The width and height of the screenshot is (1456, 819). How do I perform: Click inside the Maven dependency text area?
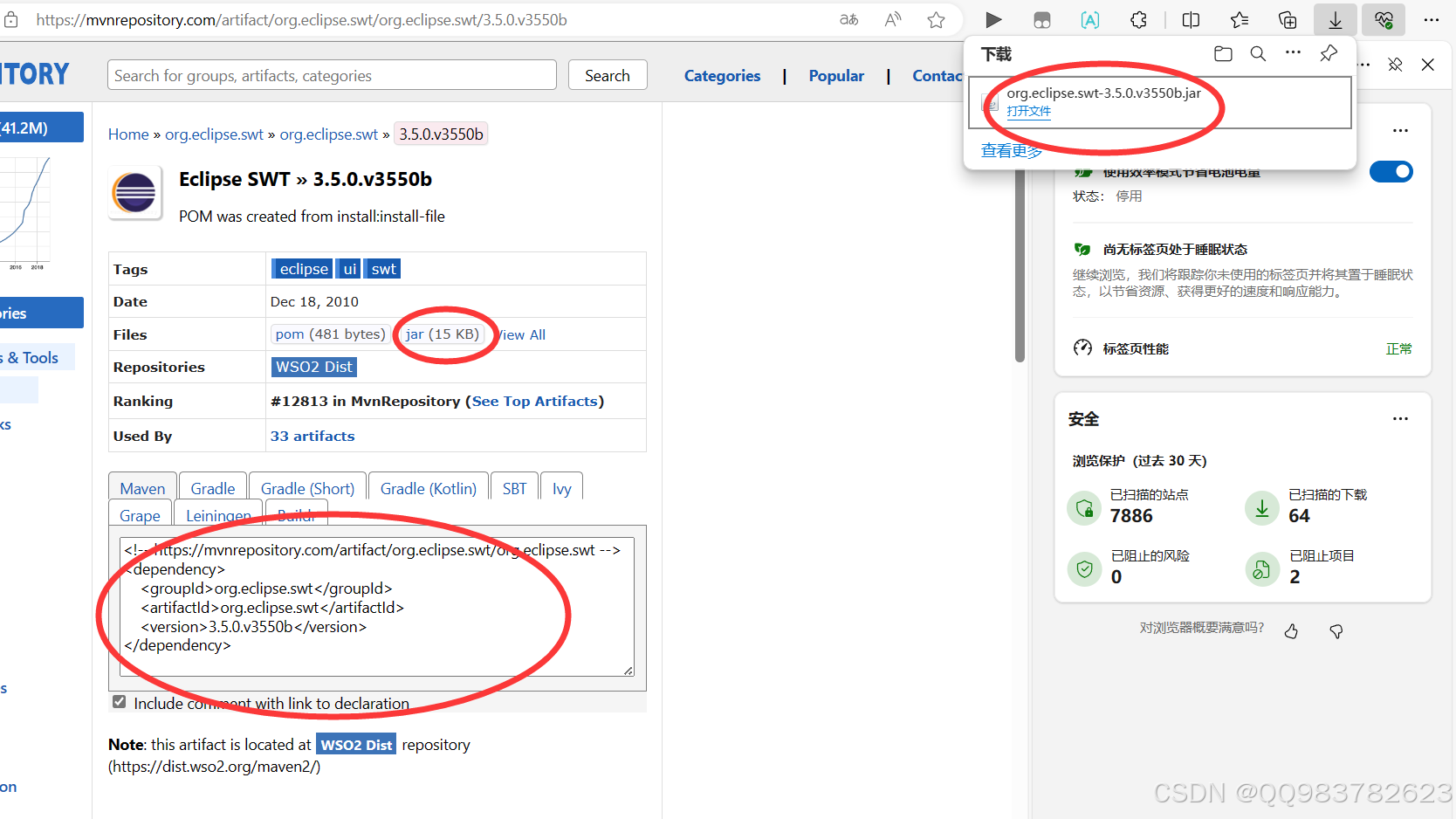coord(377,607)
